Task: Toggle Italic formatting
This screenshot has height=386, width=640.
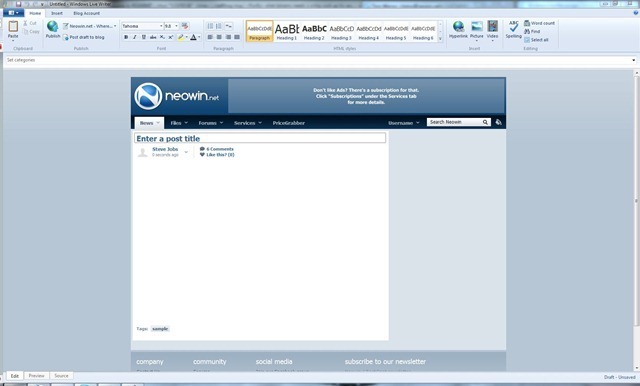Action: pyautogui.click(x=135, y=37)
